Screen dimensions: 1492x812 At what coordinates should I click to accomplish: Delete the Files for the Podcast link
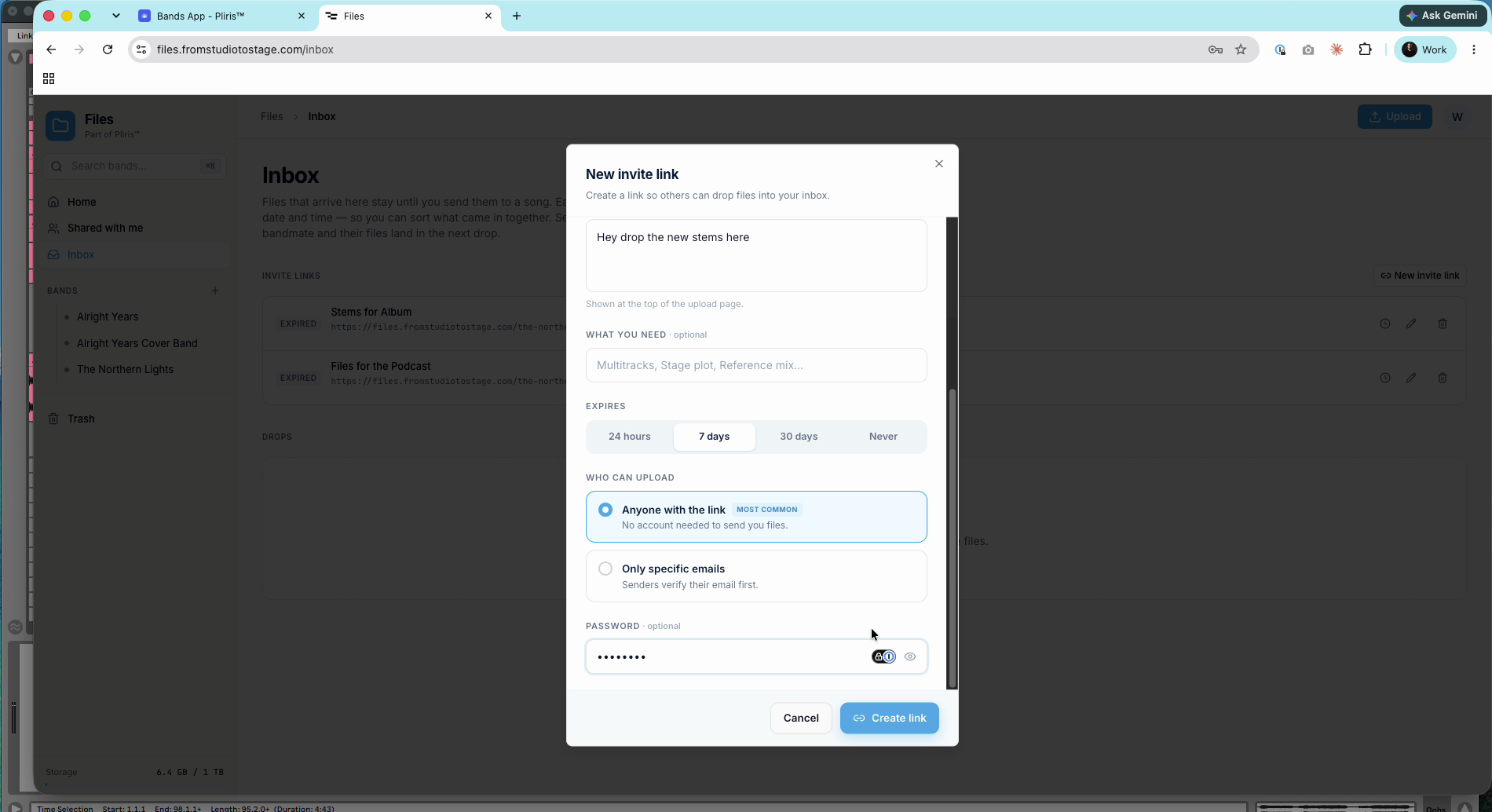click(1443, 378)
